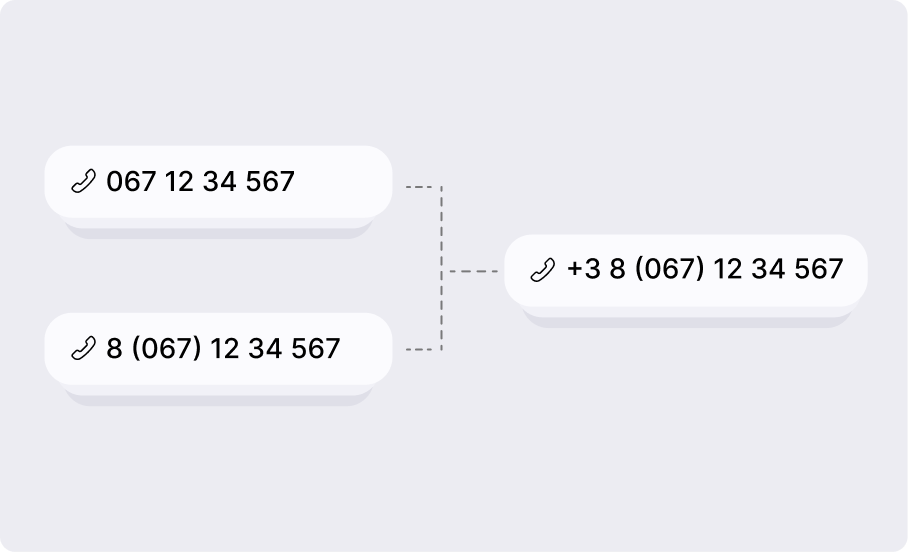
Task: Click phone icon beside 067 12 34 567
Action: (83, 181)
